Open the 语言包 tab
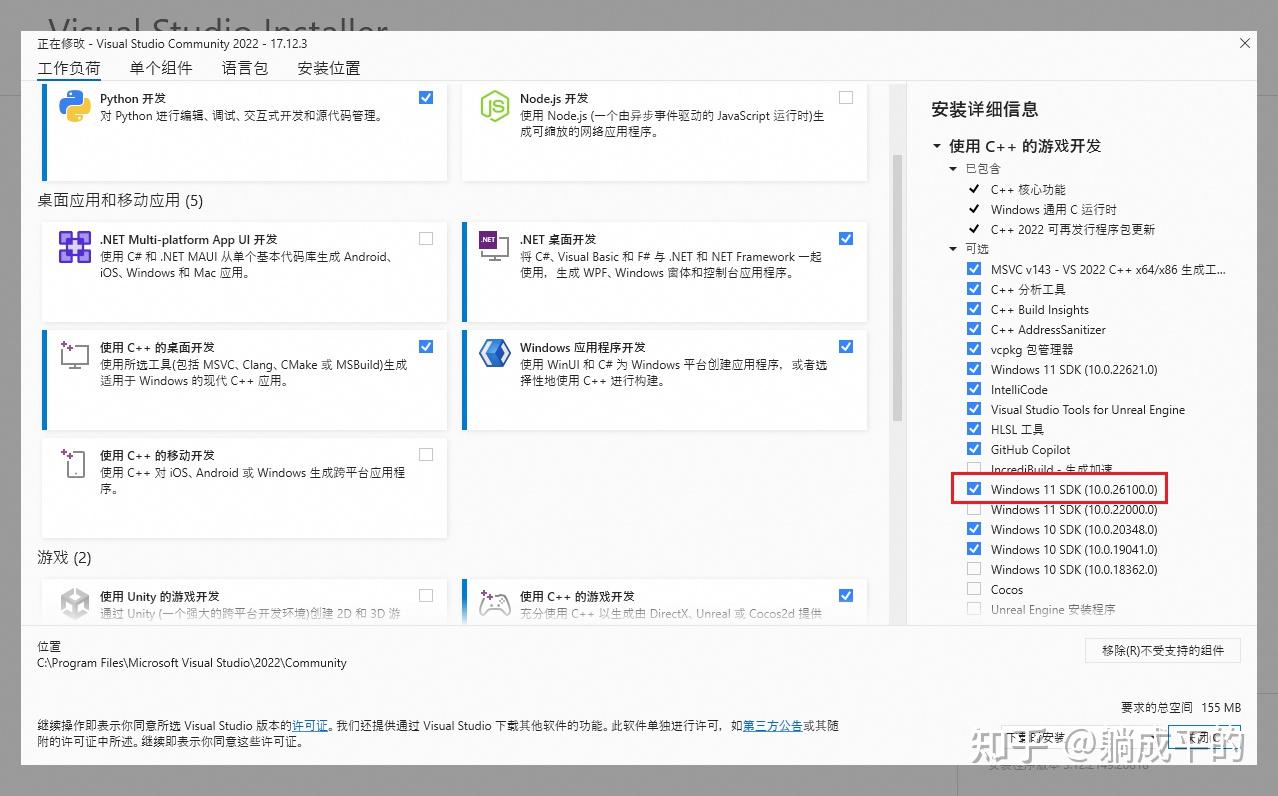1278x796 pixels. coord(244,67)
